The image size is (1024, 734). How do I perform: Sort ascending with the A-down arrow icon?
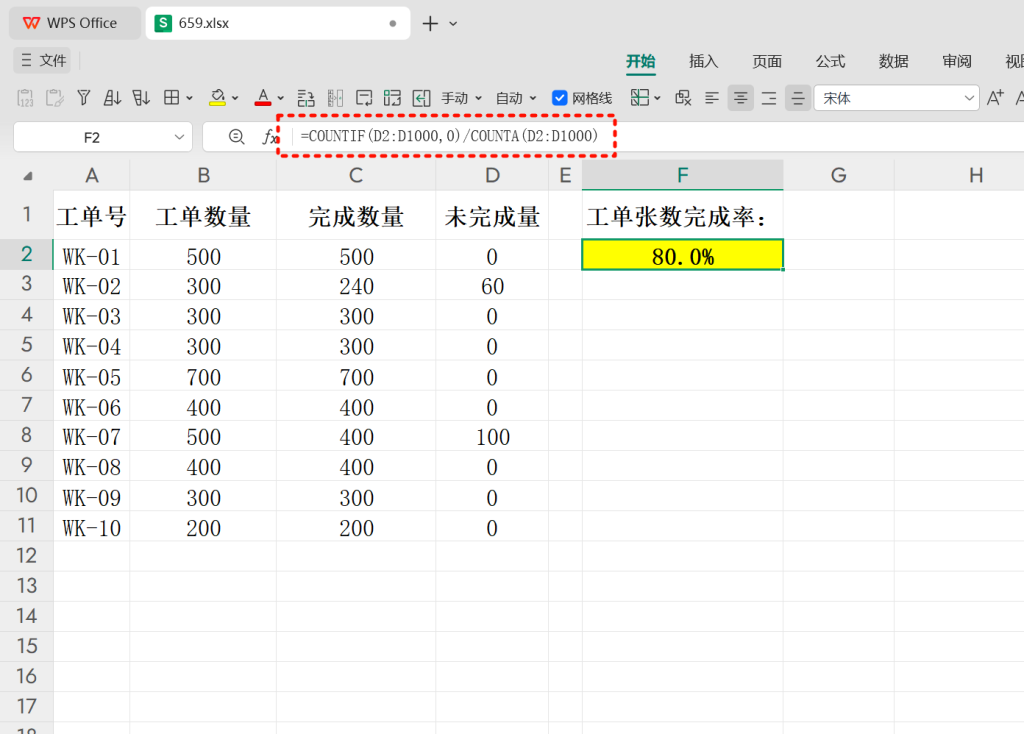click(112, 98)
